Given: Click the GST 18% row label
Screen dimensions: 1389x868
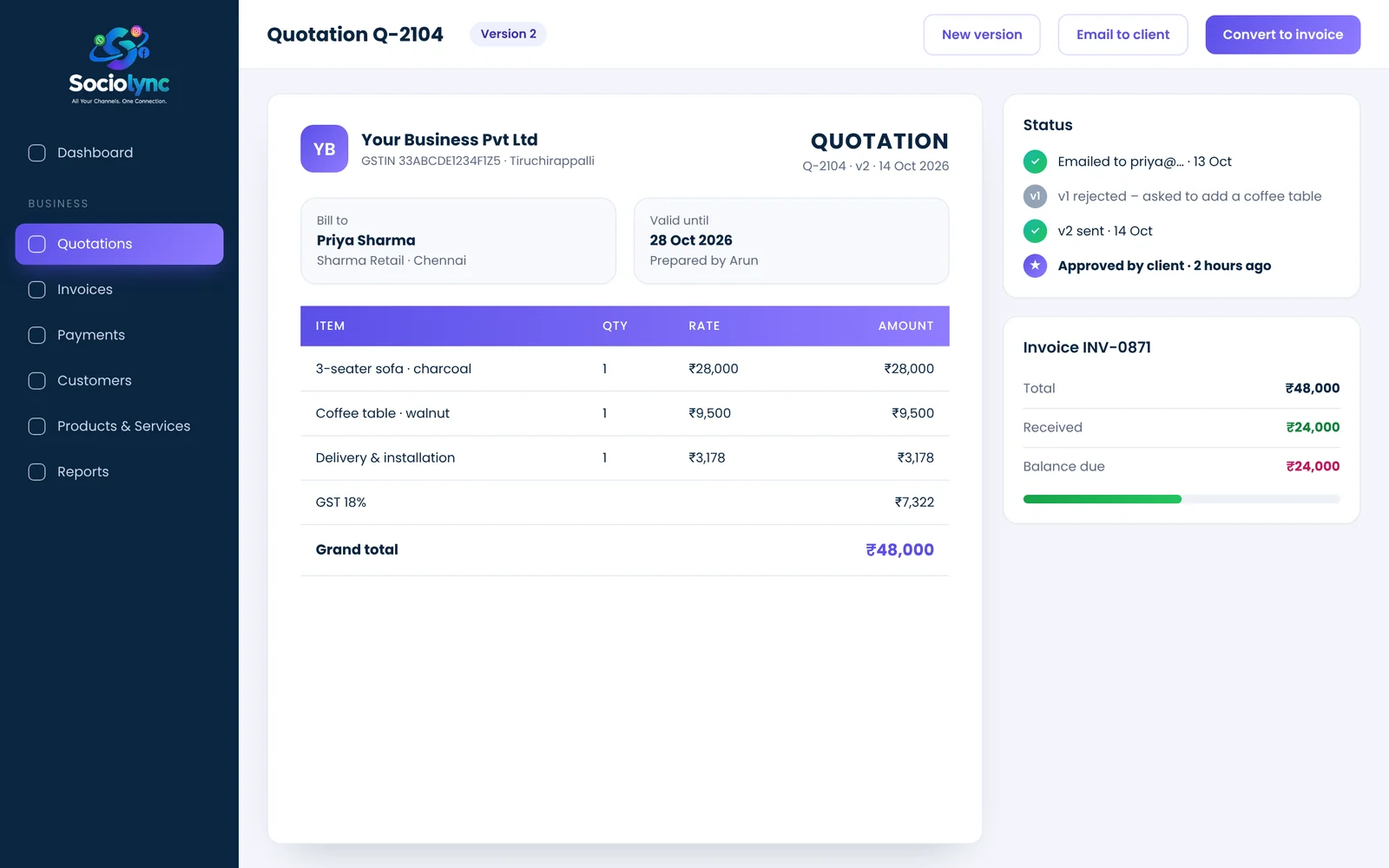Looking at the screenshot, I should [x=341, y=503].
